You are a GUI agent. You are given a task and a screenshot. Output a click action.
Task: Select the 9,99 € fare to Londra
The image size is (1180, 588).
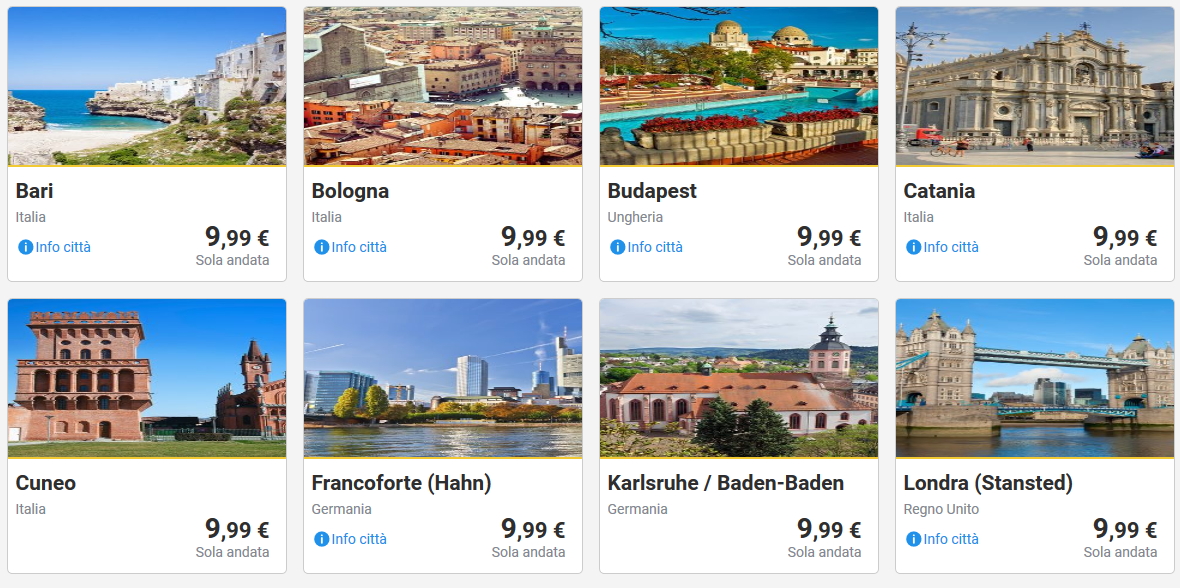[x=1125, y=529]
